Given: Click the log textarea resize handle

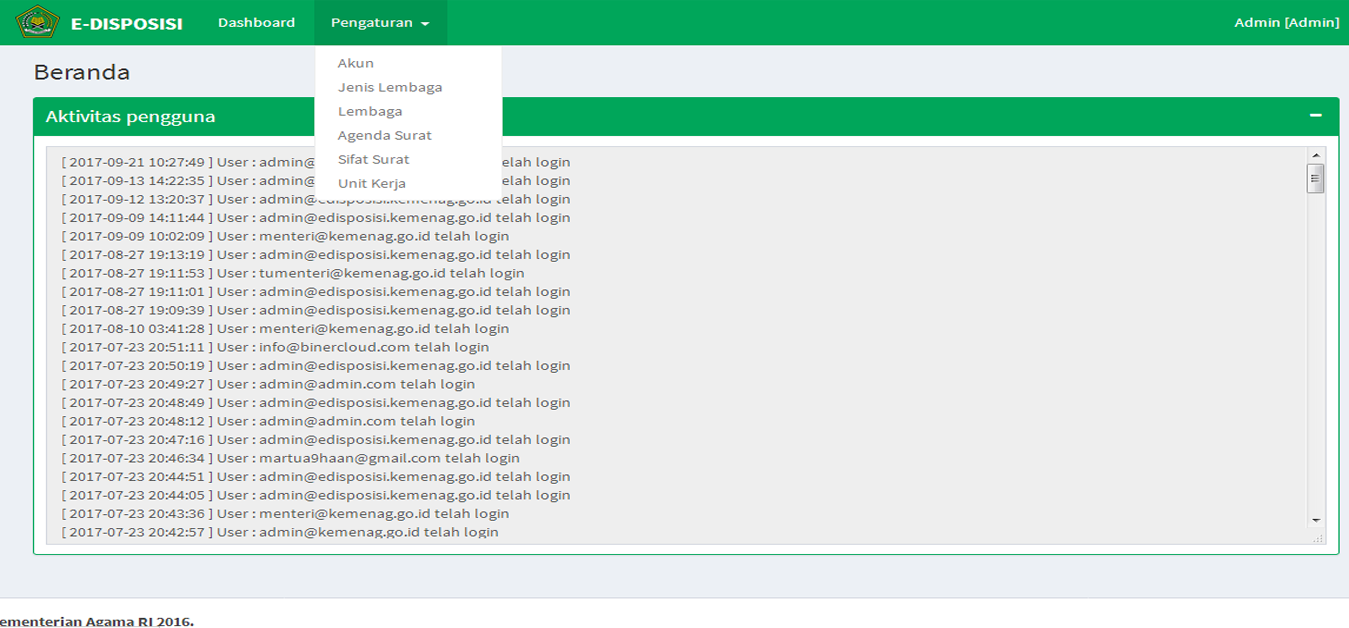Looking at the screenshot, I should (1318, 538).
